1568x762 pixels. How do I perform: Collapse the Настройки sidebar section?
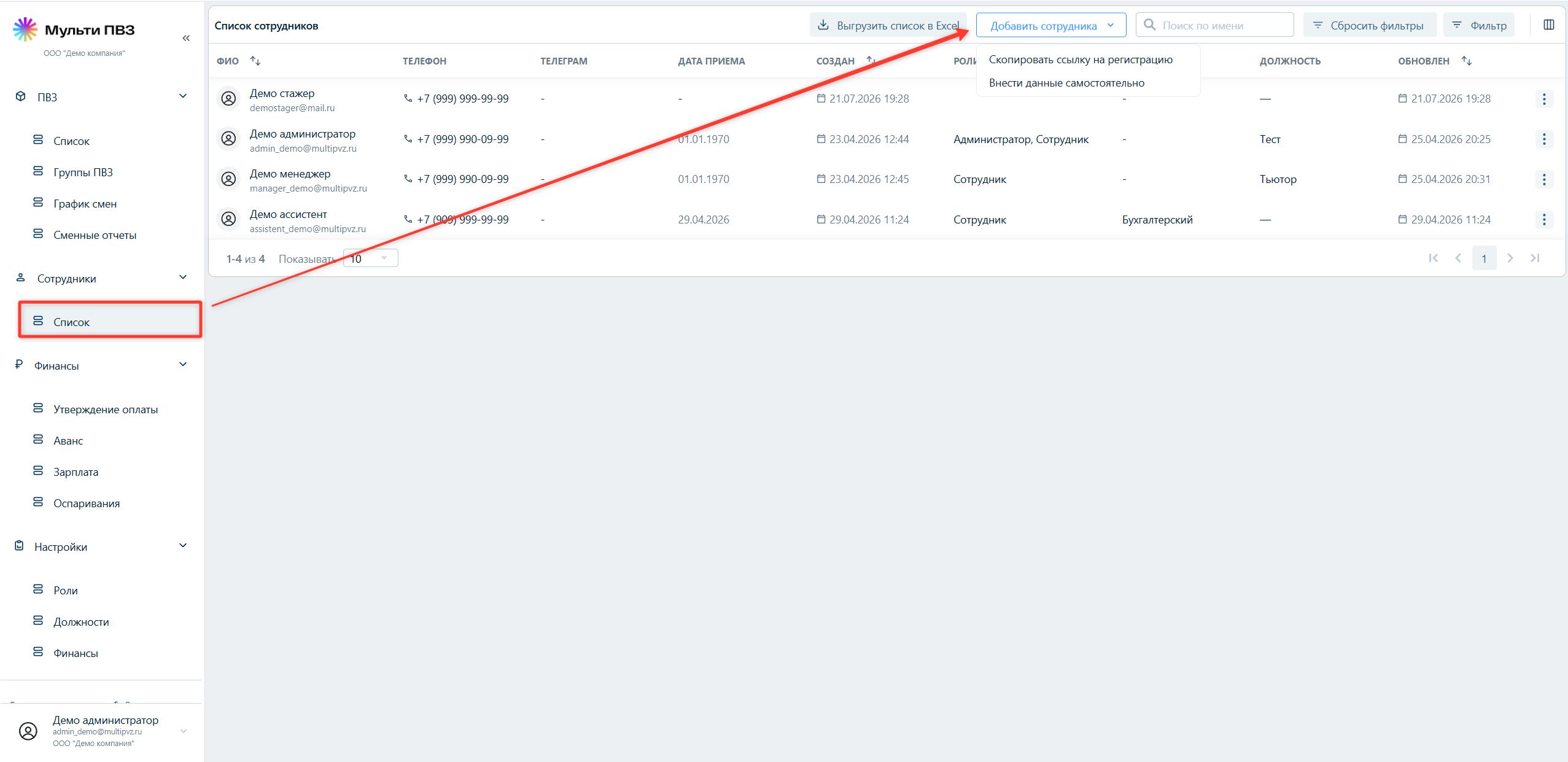183,546
